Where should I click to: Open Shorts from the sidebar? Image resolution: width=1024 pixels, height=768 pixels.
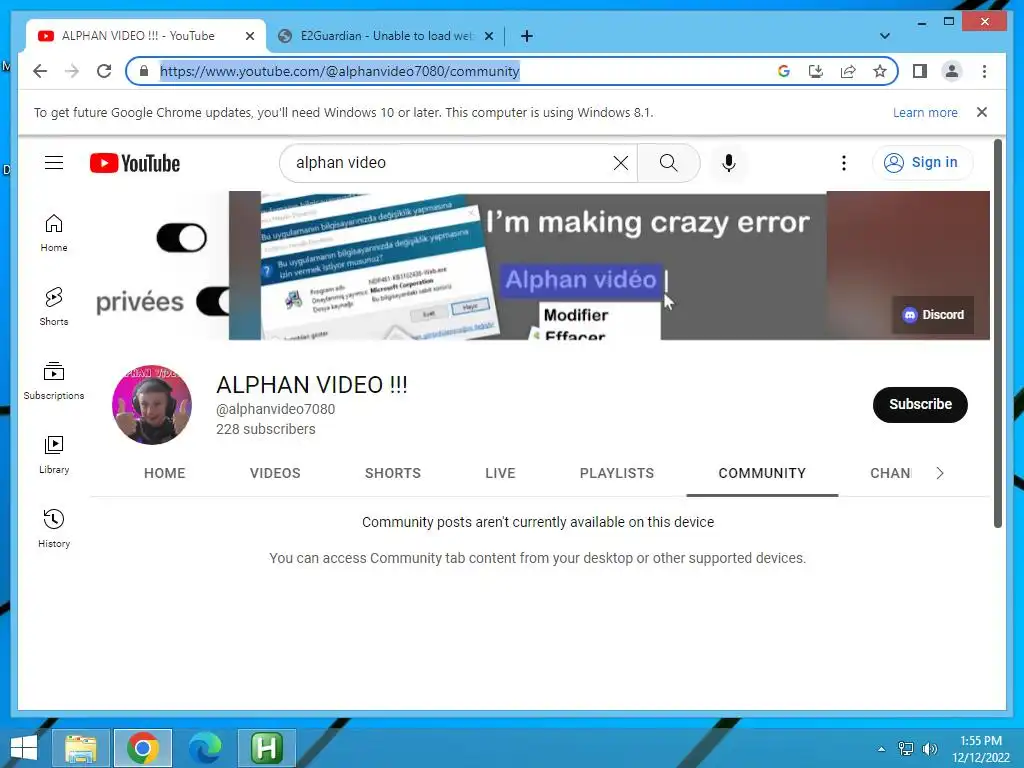tap(54, 307)
